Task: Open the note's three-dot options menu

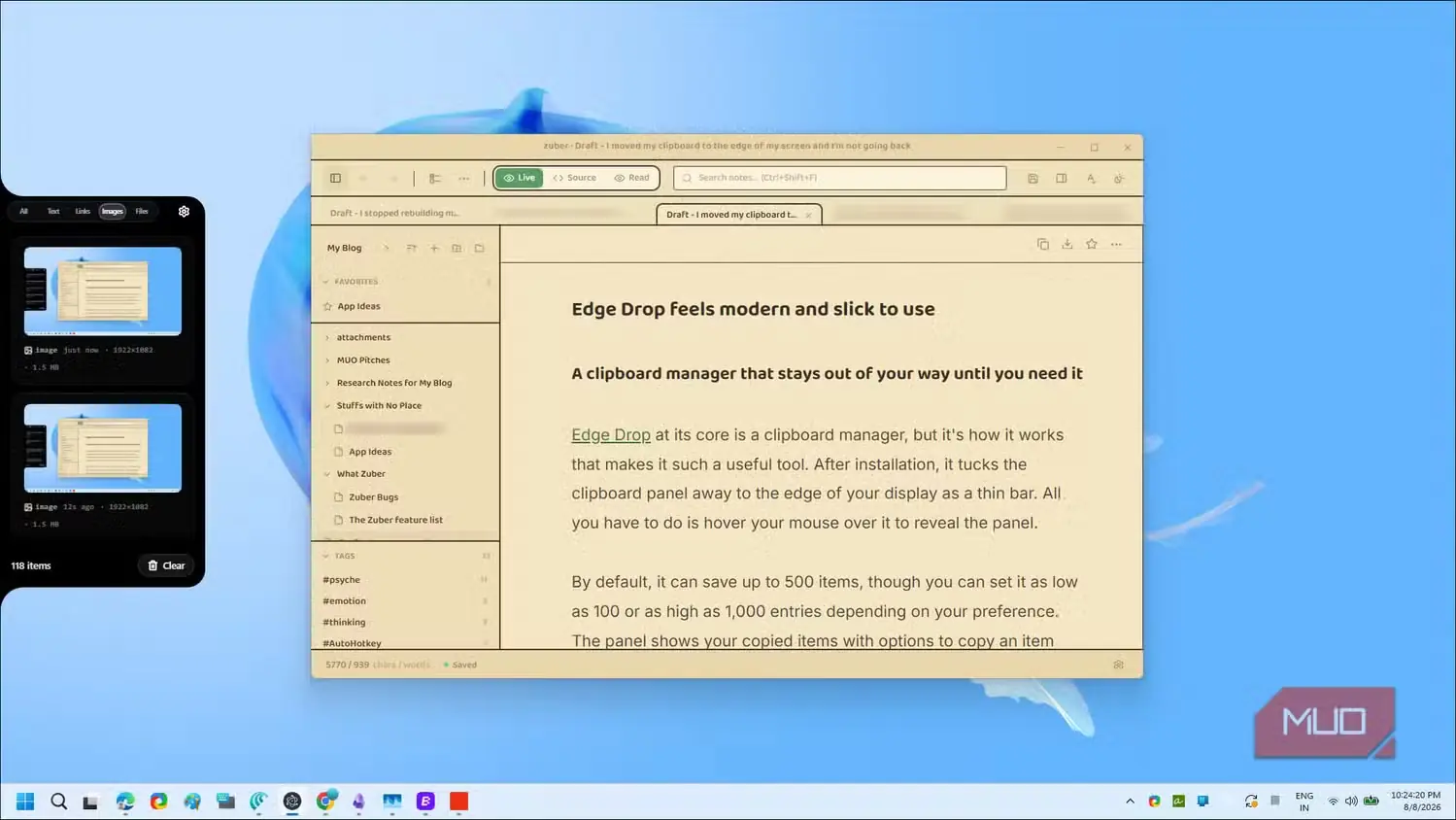Action: tap(1116, 244)
